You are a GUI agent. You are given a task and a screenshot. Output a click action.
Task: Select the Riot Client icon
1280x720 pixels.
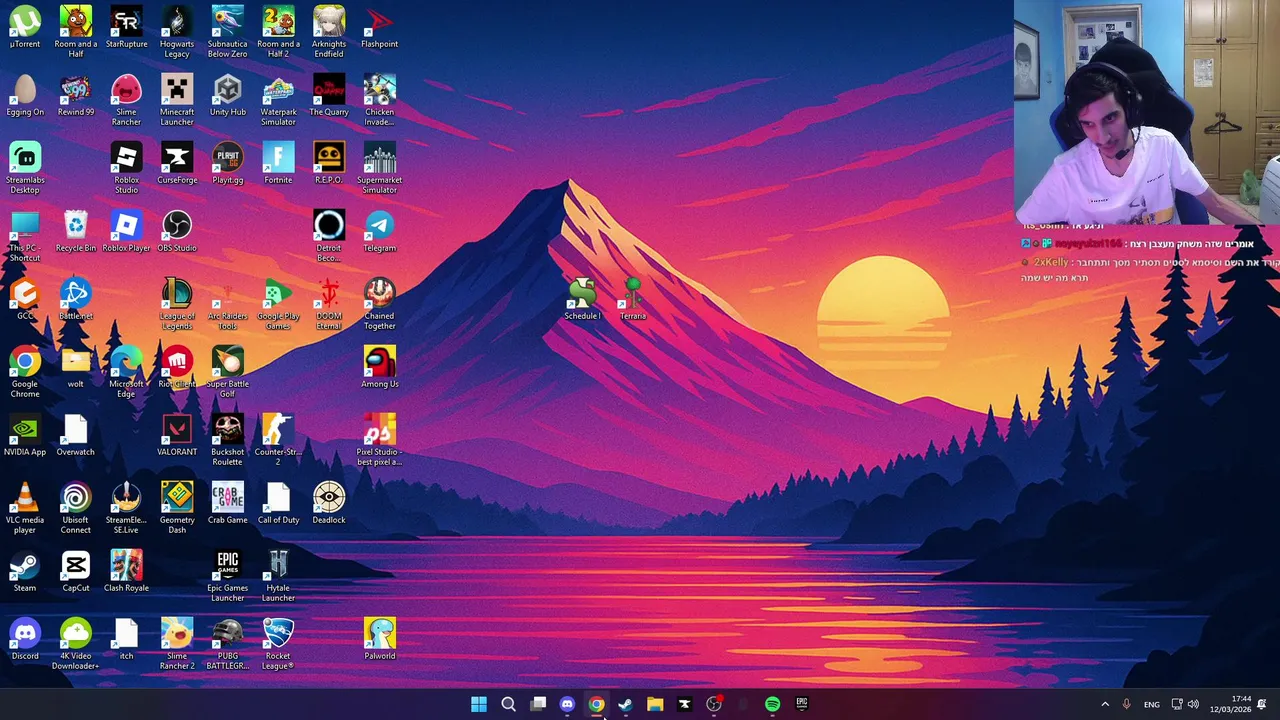point(177,367)
